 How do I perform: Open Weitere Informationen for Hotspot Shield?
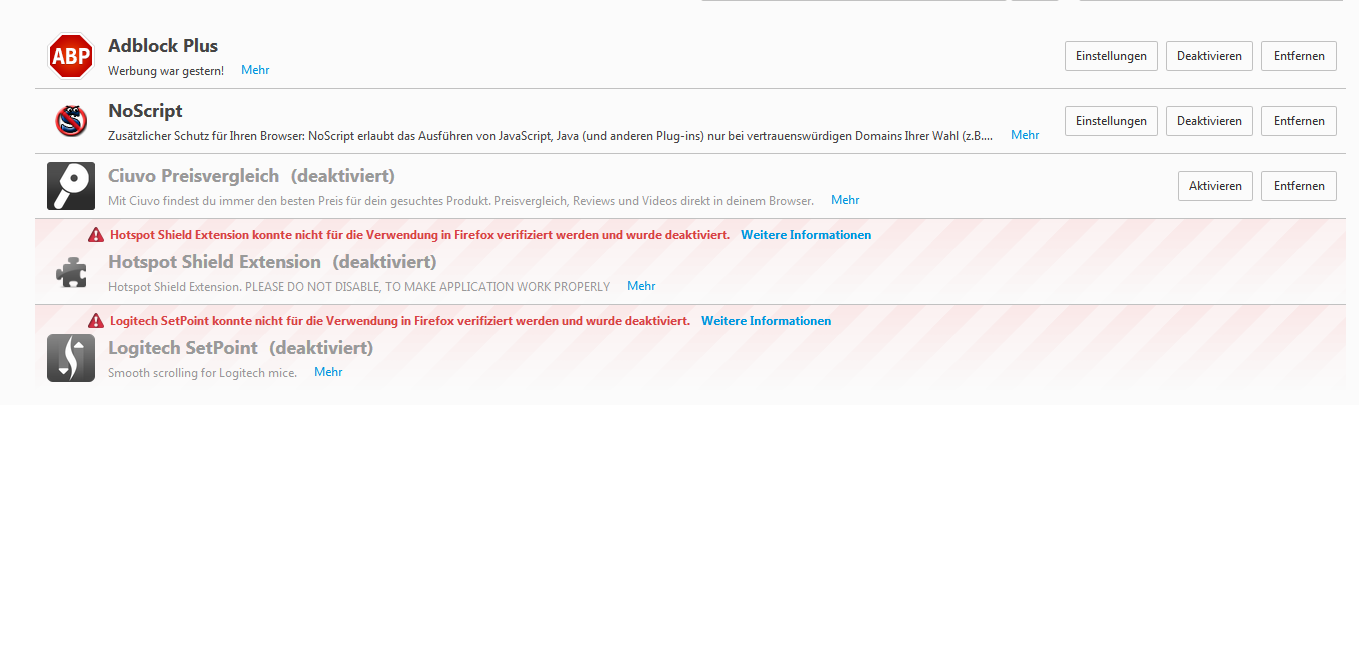[x=806, y=235]
